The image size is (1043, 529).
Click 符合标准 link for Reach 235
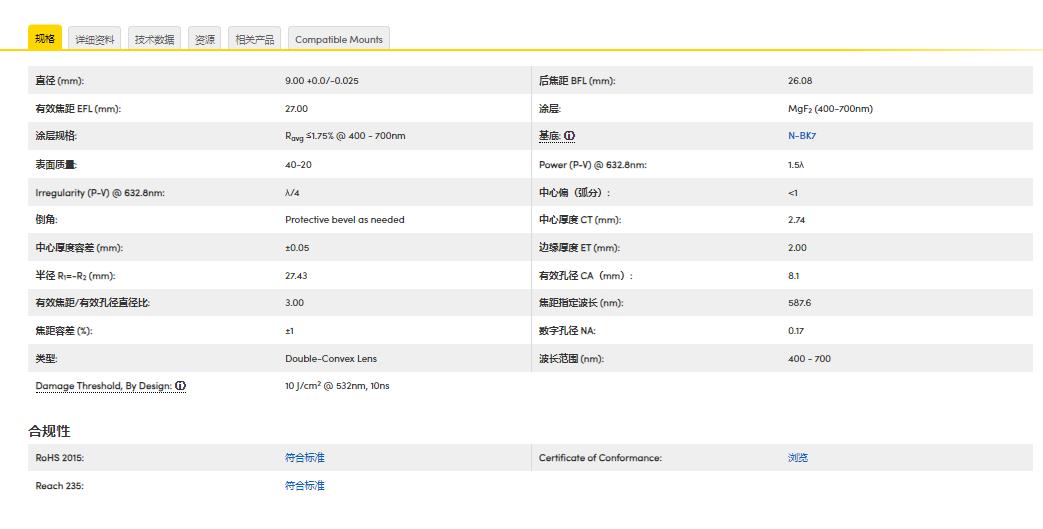coord(305,486)
